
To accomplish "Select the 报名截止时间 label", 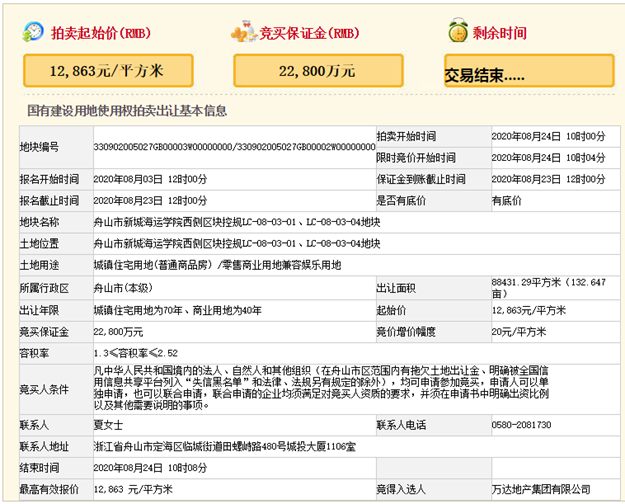I will pos(49,201).
